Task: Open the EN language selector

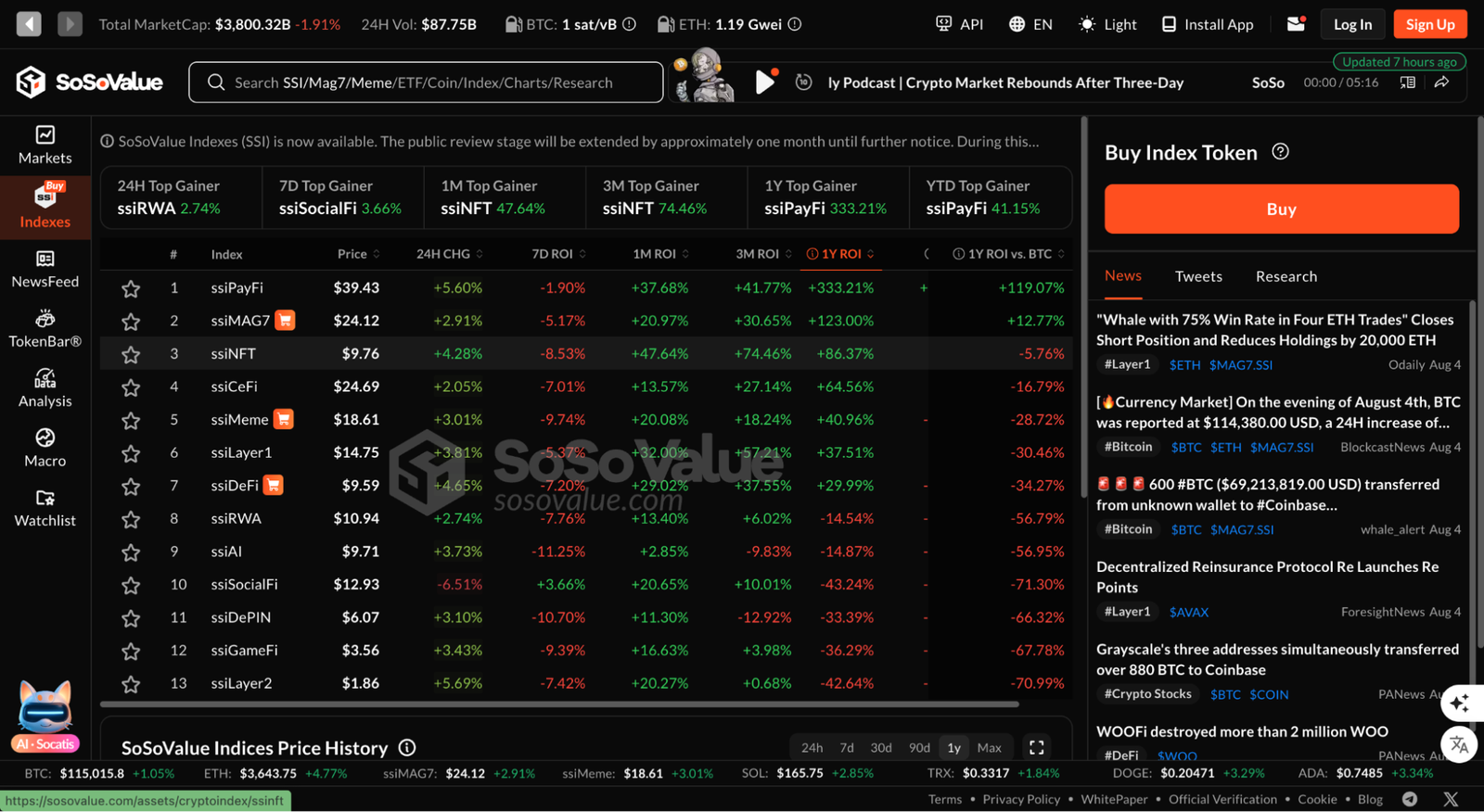Action: click(1030, 24)
